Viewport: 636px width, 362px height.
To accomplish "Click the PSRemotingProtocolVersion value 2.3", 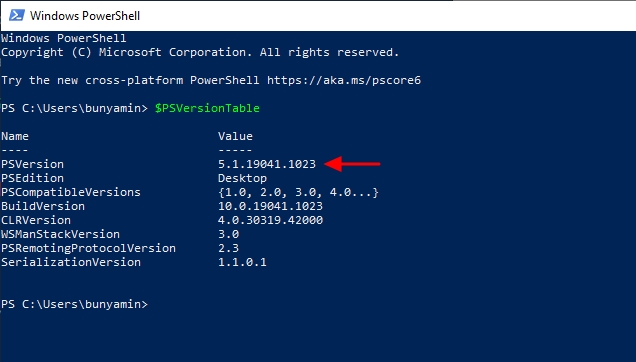I will pyautogui.click(x=228, y=248).
